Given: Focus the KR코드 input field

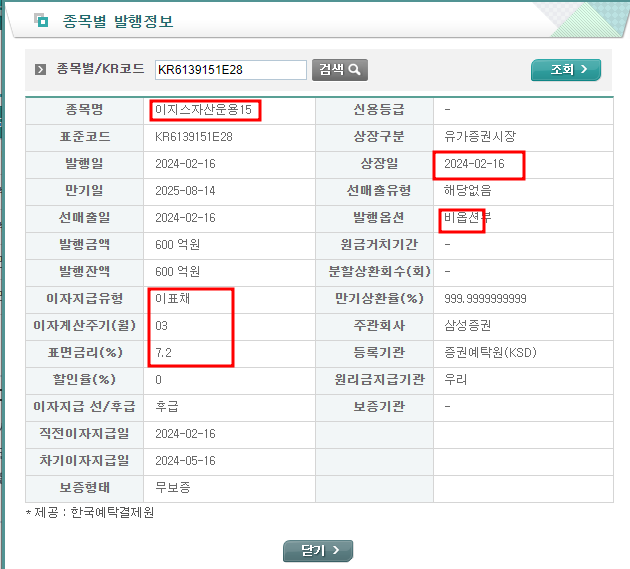Looking at the screenshot, I should coord(231,70).
